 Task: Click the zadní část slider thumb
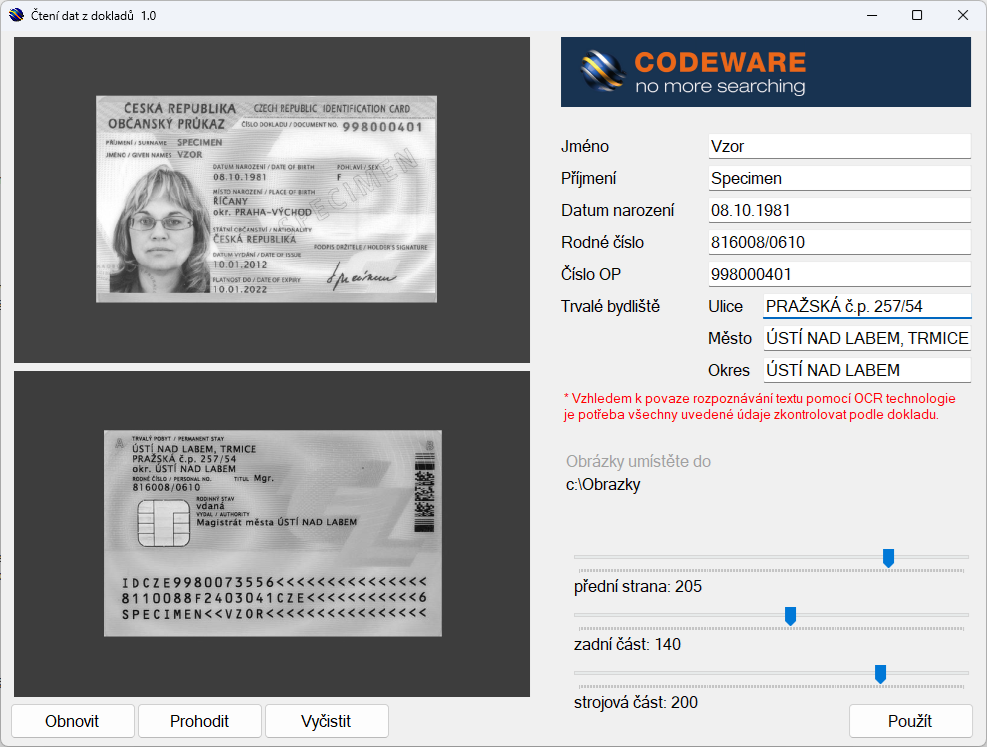click(x=790, y=616)
